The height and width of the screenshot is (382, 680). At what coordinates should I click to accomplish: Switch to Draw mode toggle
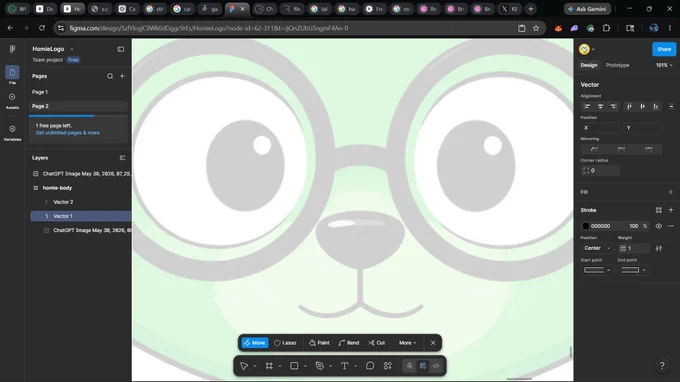click(x=409, y=366)
